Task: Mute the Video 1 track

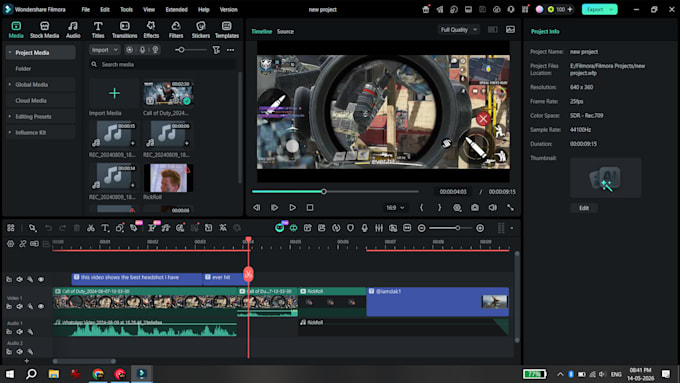Action: pos(20,306)
